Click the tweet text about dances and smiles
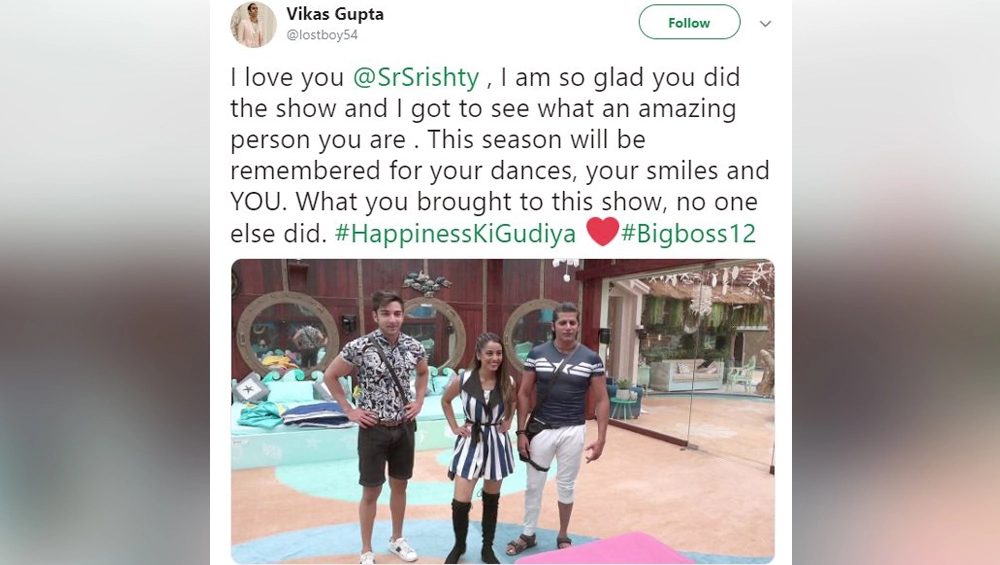Image resolution: width=1000 pixels, height=565 pixels. (x=499, y=155)
